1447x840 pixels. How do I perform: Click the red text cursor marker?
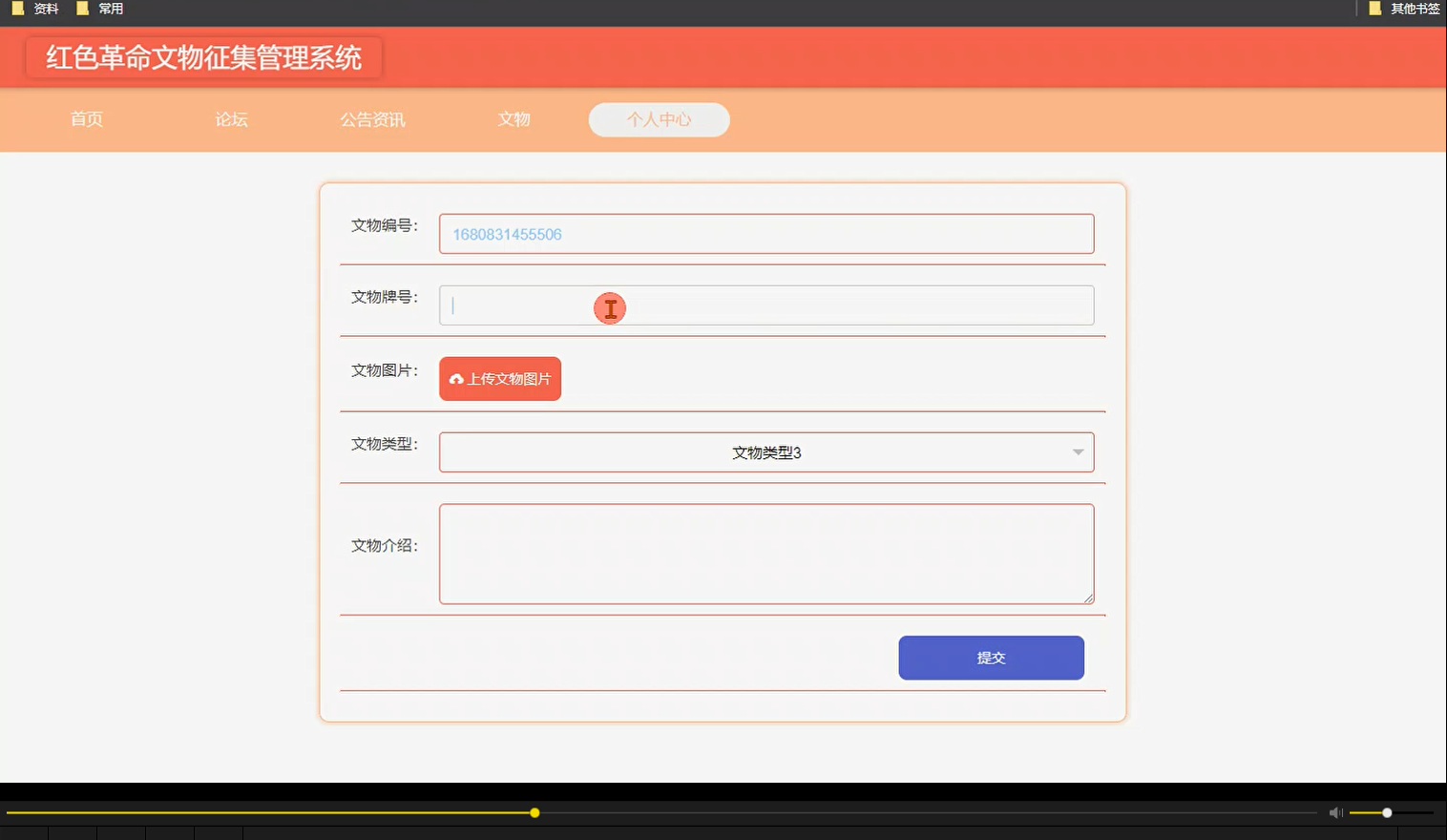pos(610,308)
